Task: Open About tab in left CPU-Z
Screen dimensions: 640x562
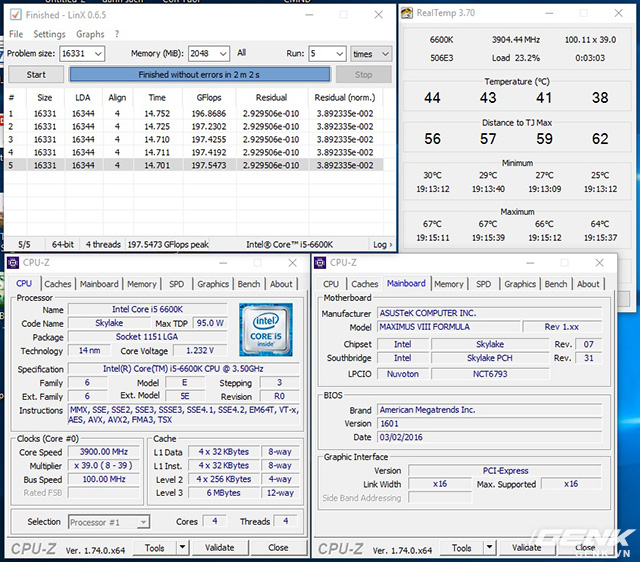Action: coord(281,284)
